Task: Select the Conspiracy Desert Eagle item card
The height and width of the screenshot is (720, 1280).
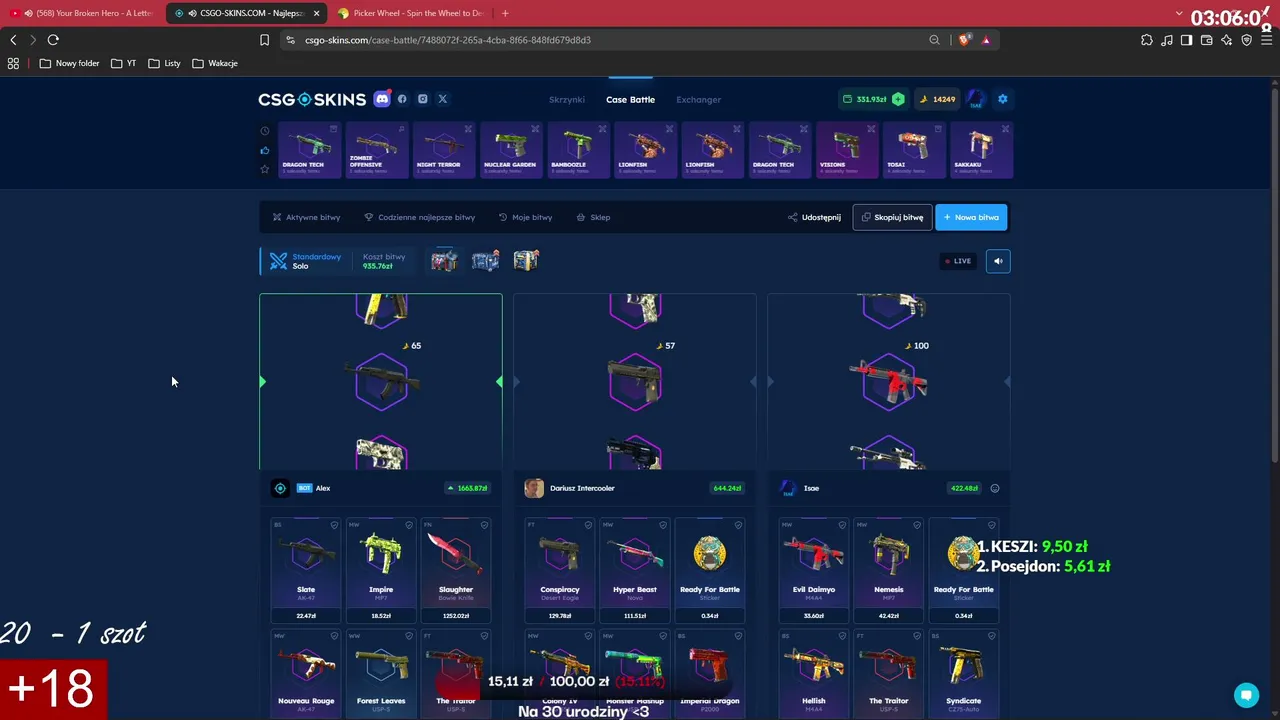Action: 560,570
